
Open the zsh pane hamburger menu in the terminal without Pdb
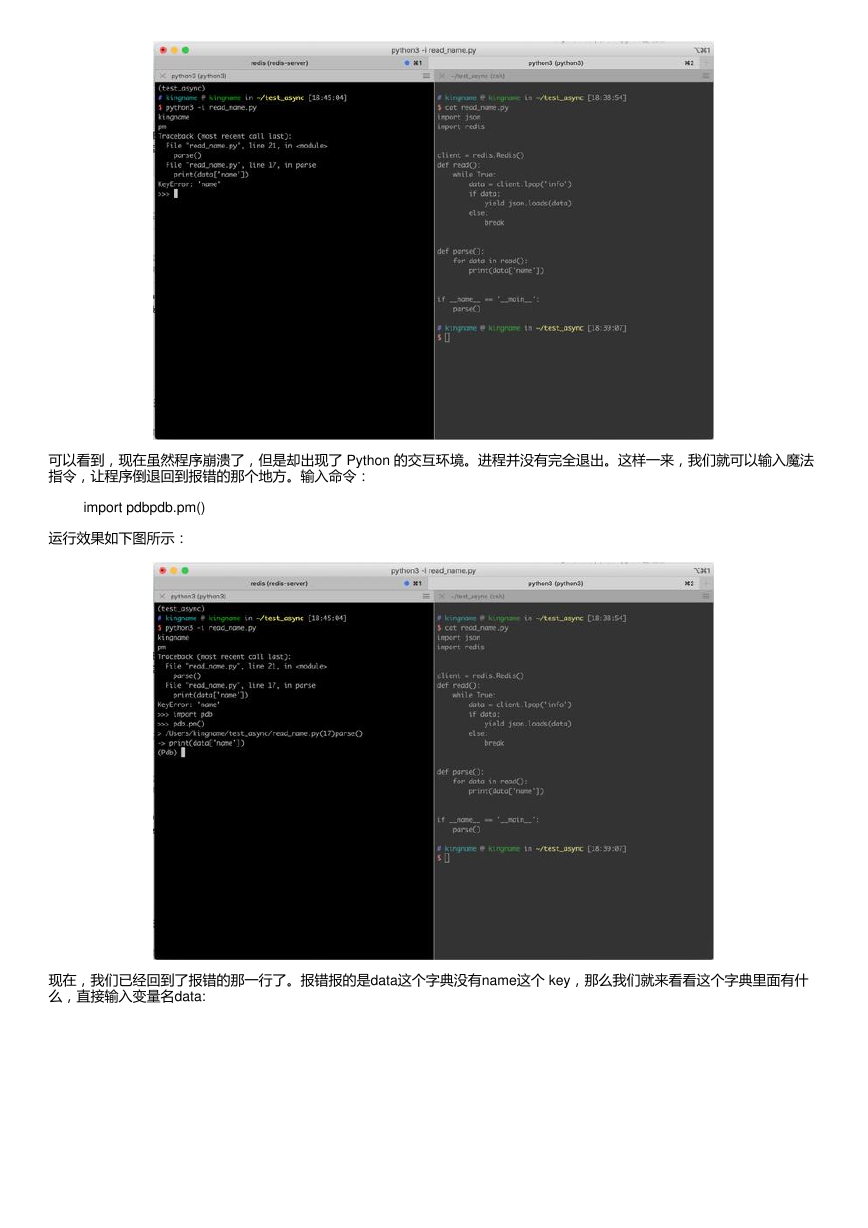pyautogui.click(x=706, y=76)
